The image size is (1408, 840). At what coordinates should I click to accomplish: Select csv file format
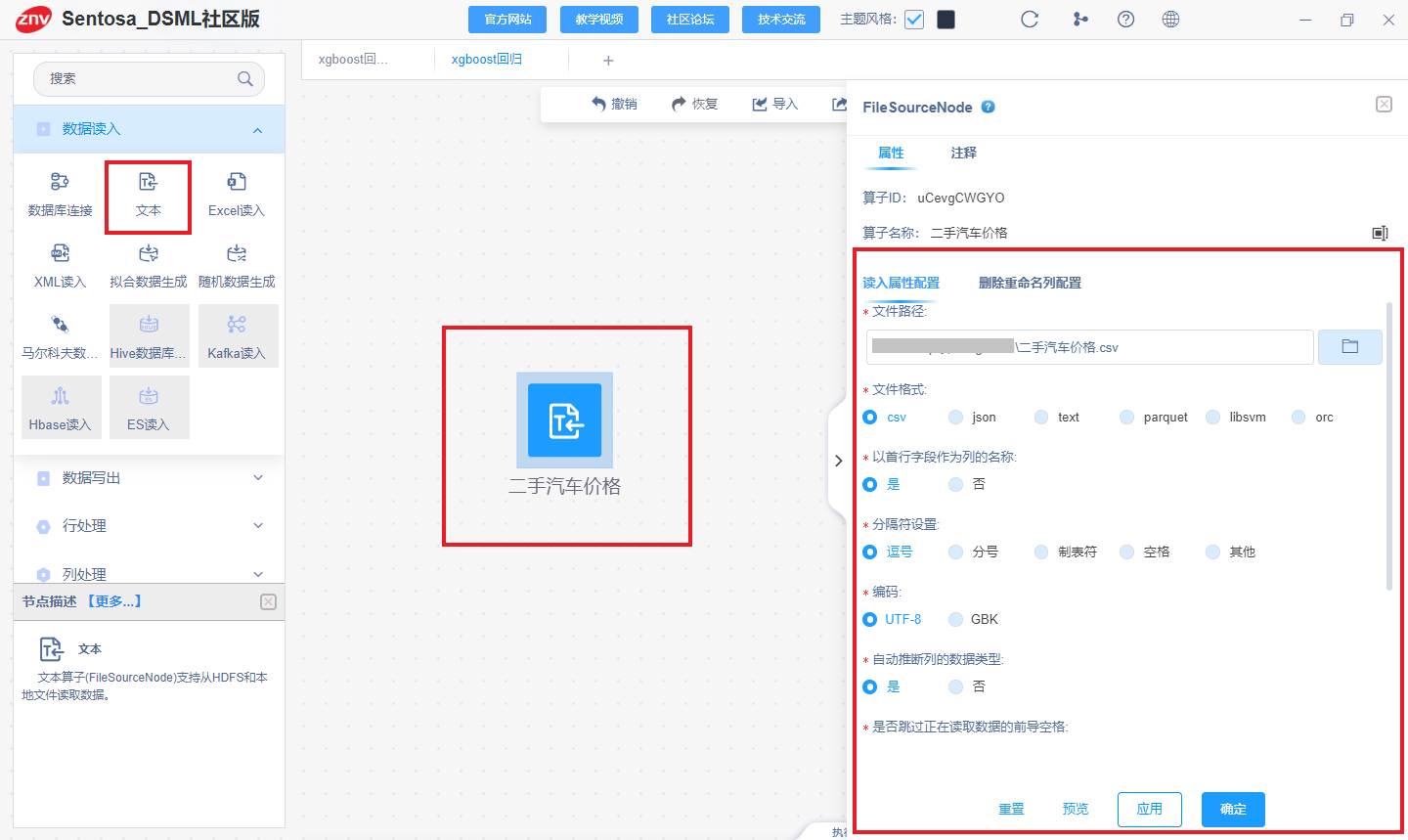click(870, 418)
